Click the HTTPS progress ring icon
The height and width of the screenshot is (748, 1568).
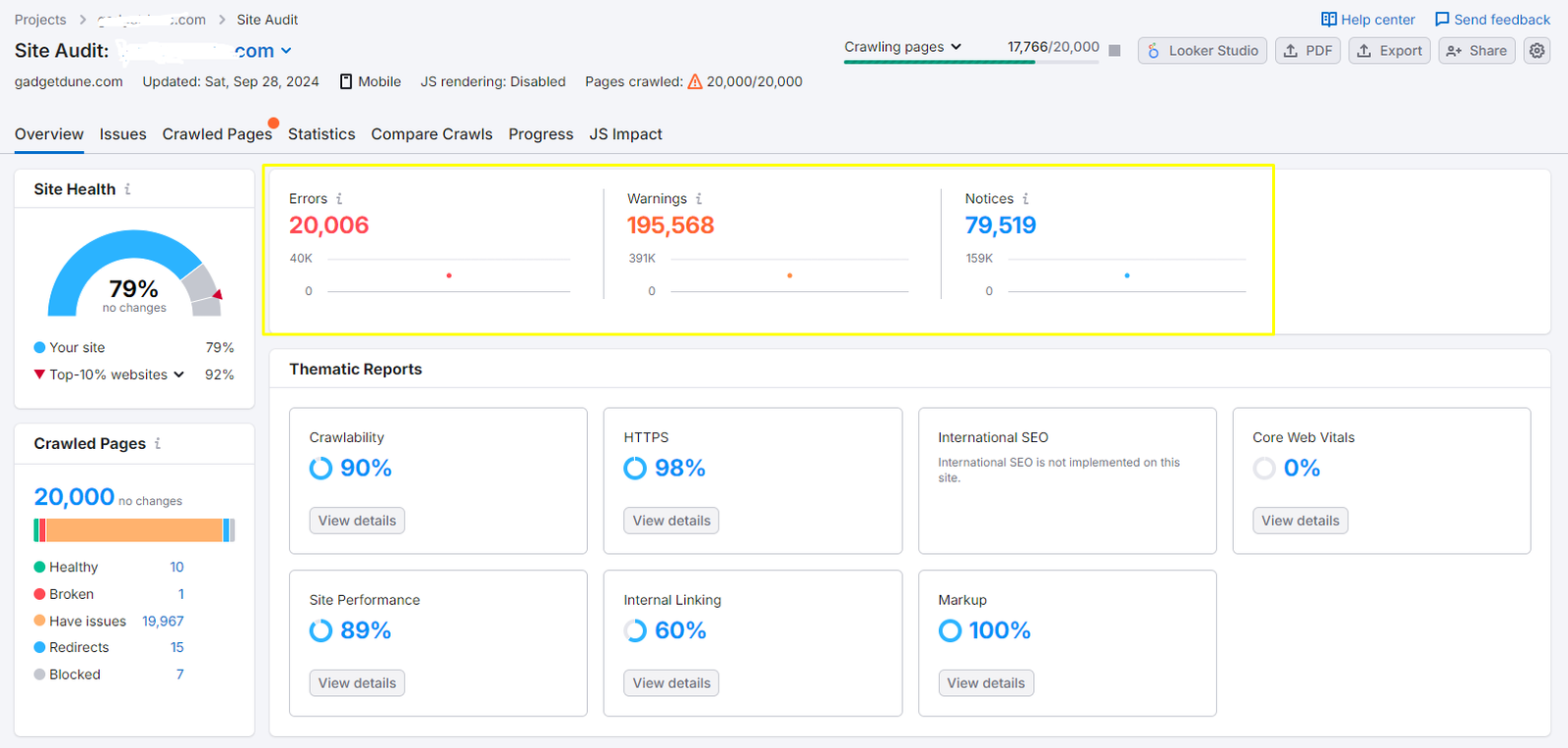[x=635, y=469]
